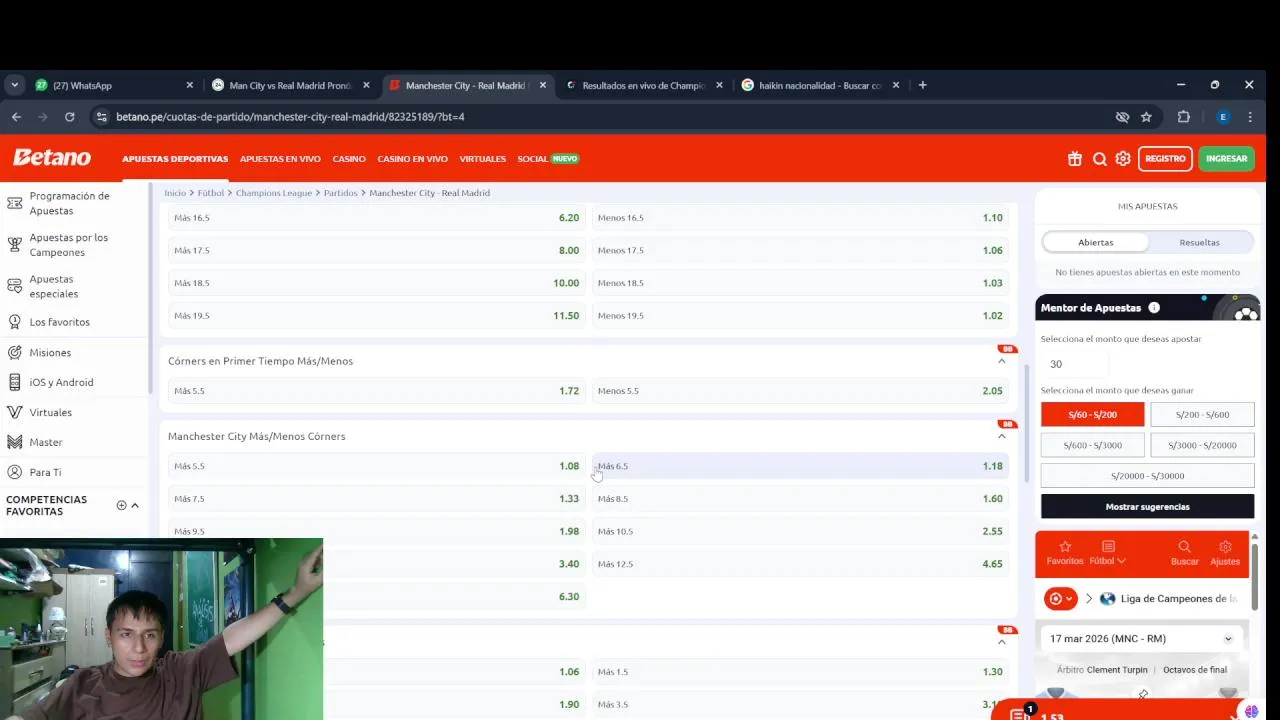The height and width of the screenshot is (720, 1280).
Task: Switch to Resultados en vivo de Champions tab
Action: [643, 85]
